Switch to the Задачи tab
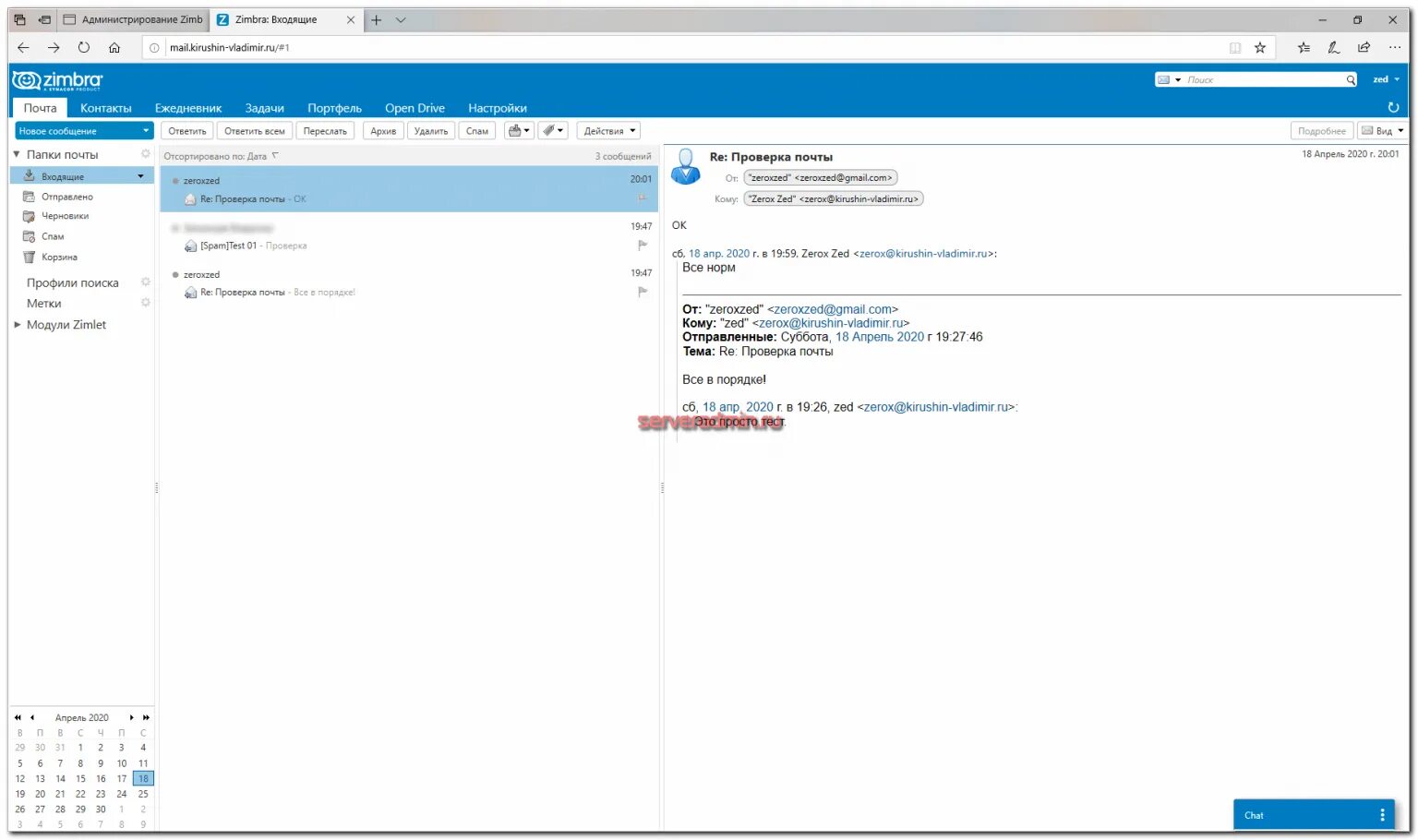Screen dimensions: 1418x840 coord(265,108)
